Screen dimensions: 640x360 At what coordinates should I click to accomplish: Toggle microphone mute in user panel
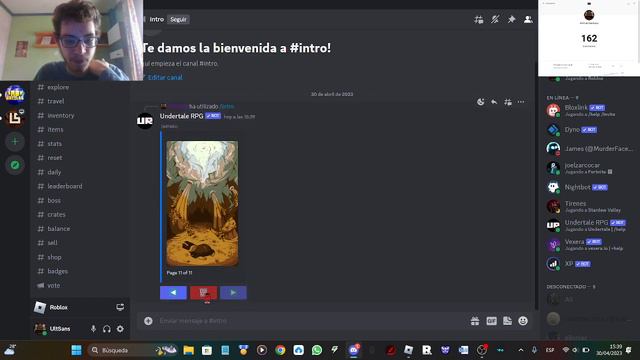click(93, 329)
